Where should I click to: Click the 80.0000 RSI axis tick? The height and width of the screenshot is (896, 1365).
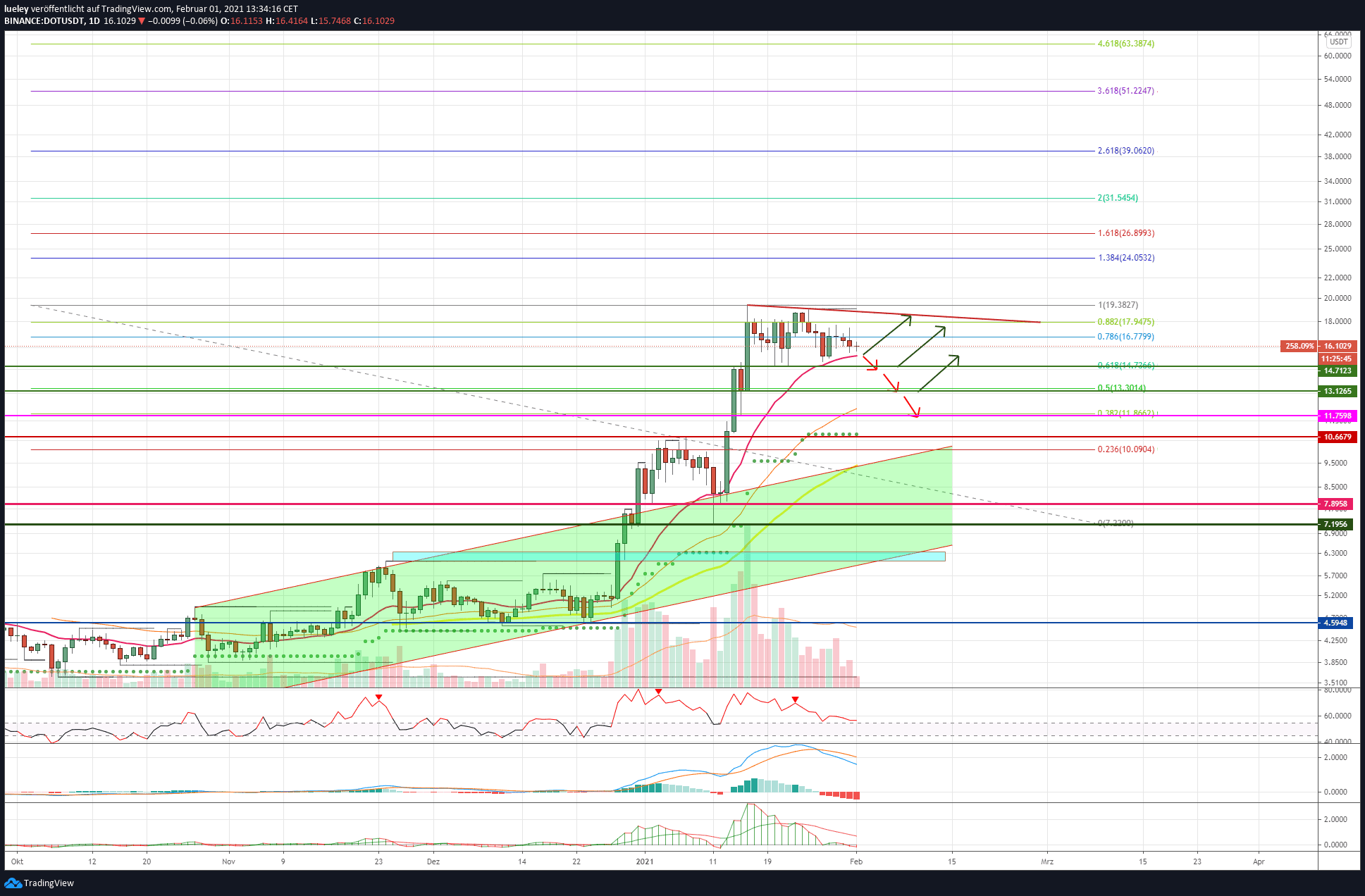click(x=1338, y=690)
